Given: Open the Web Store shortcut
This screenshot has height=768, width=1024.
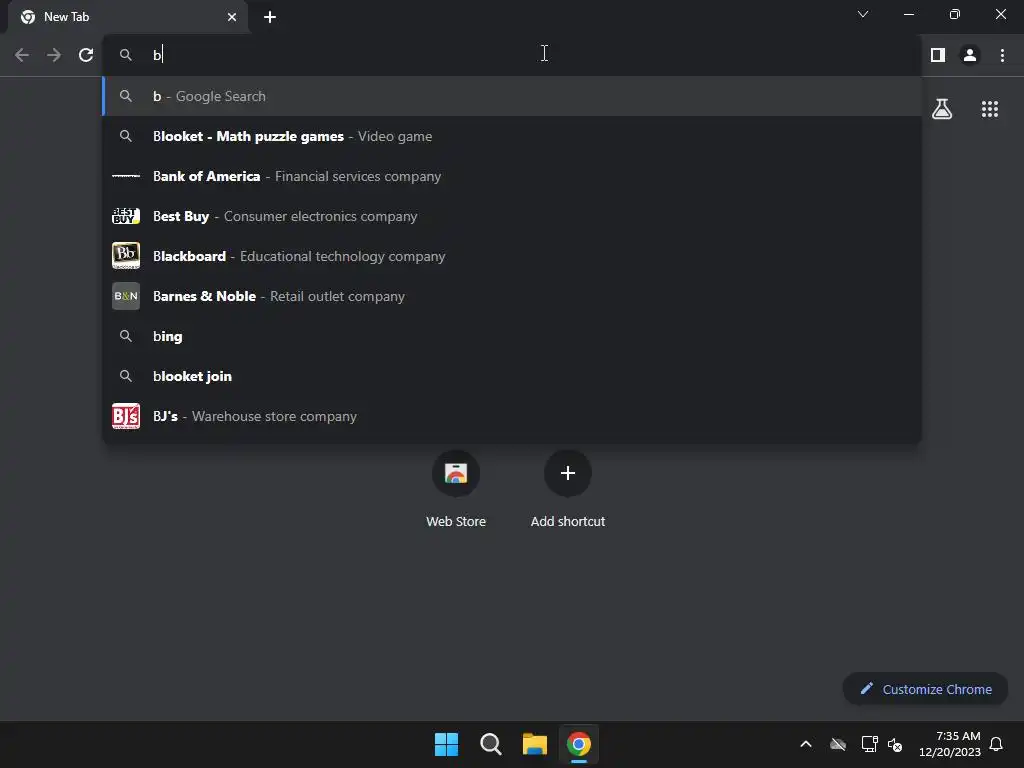Looking at the screenshot, I should (456, 488).
